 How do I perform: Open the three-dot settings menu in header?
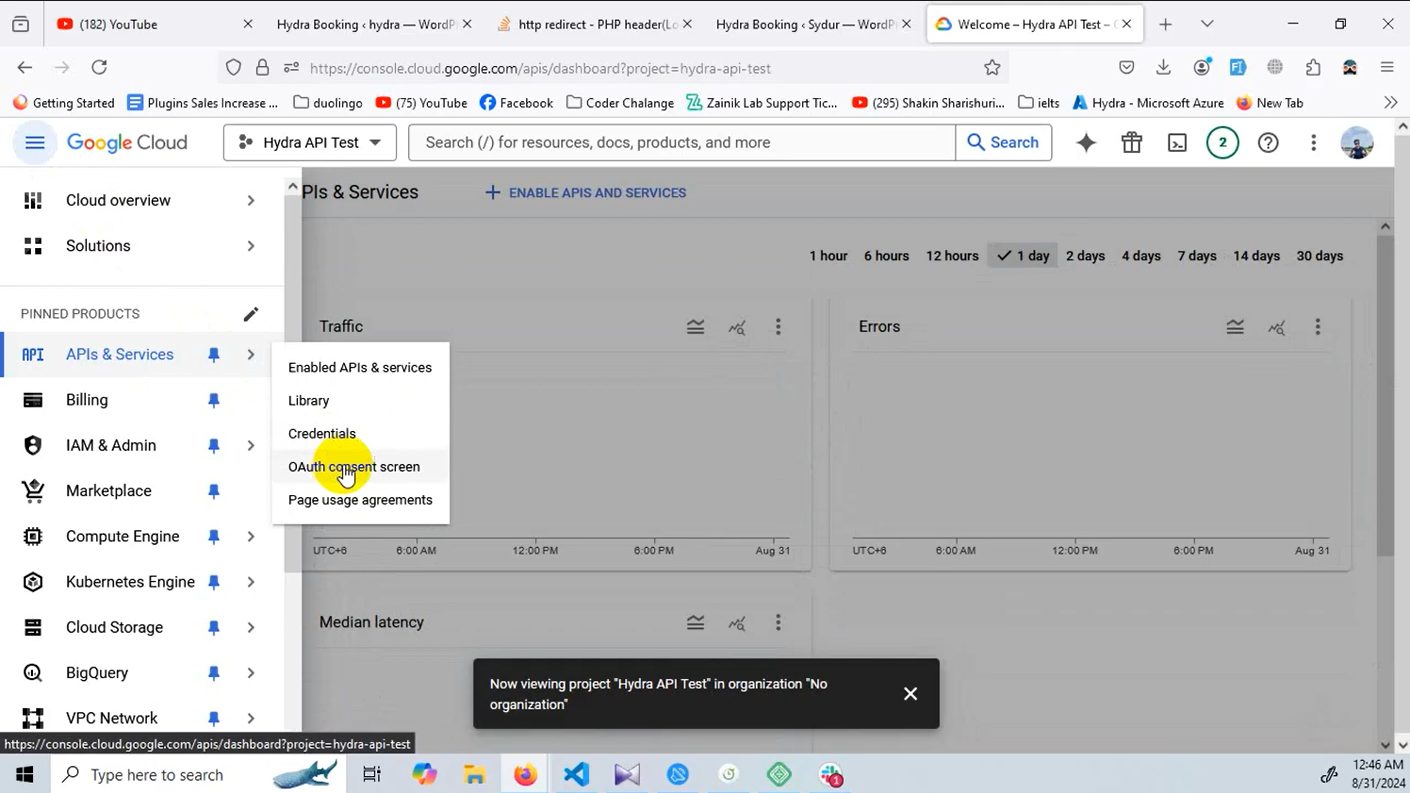pyautogui.click(x=1313, y=143)
